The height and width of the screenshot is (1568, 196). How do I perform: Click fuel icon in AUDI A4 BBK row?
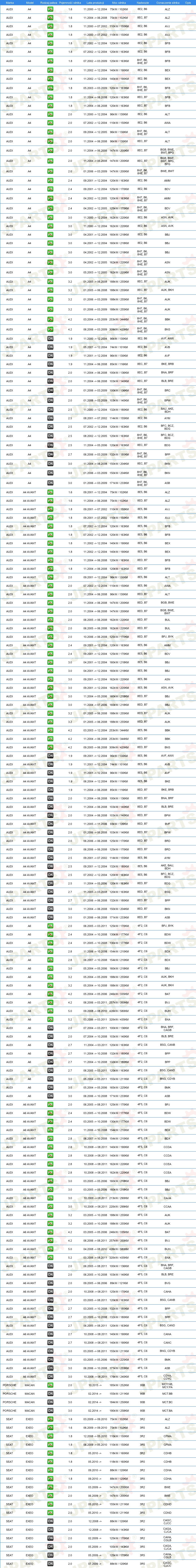[x=50, y=320]
